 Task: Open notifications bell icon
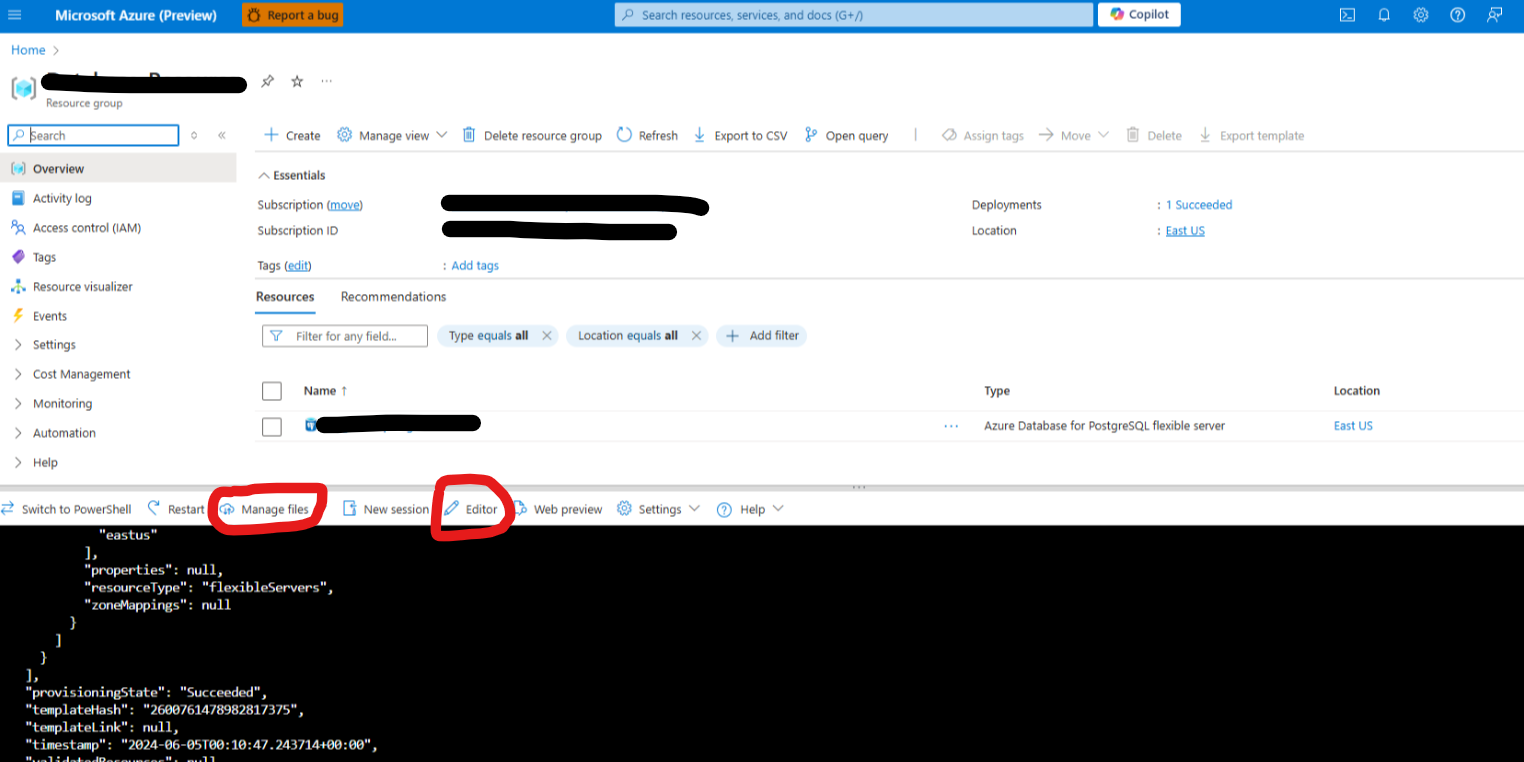[1384, 15]
